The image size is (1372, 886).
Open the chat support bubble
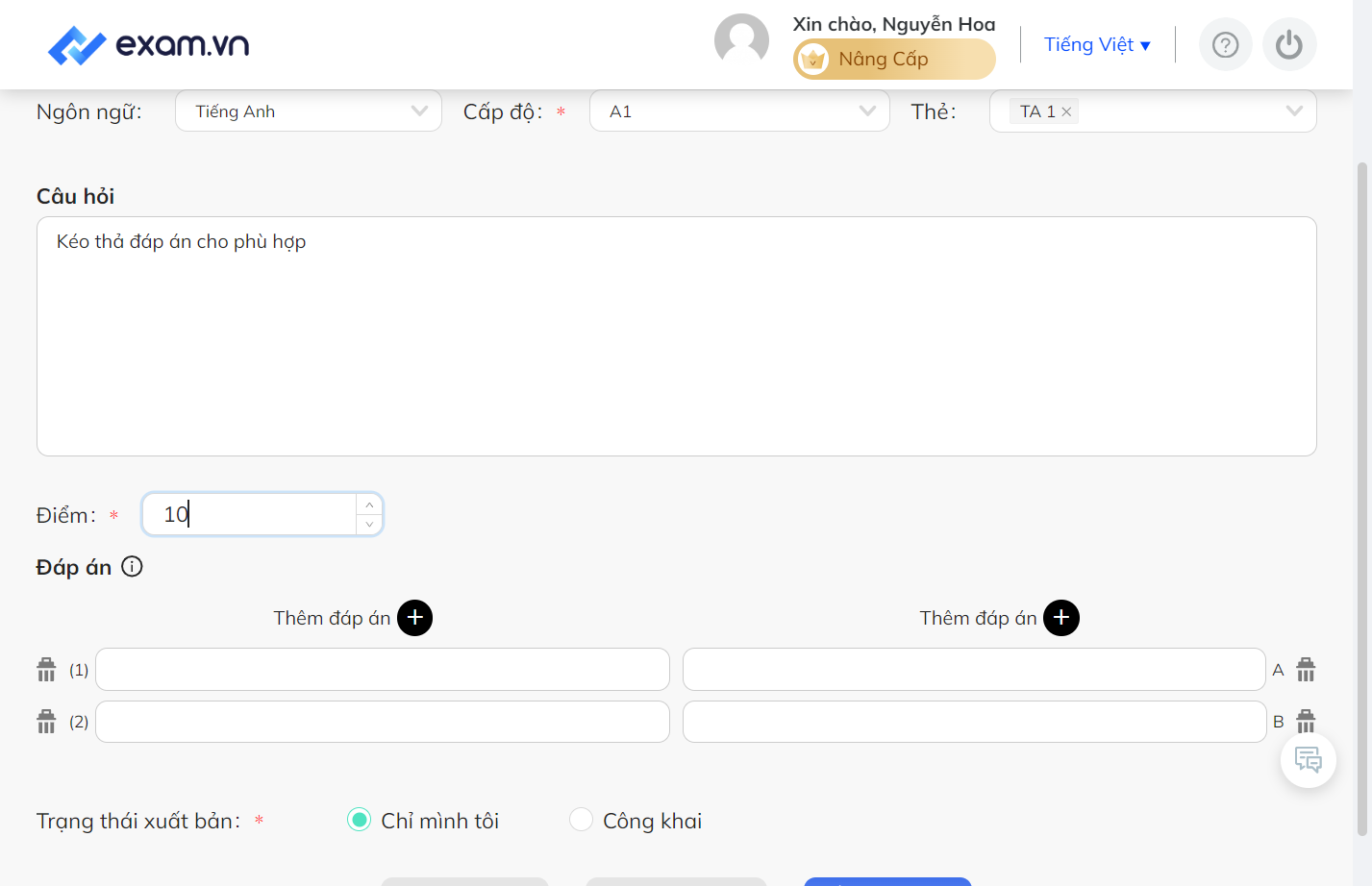(x=1309, y=760)
